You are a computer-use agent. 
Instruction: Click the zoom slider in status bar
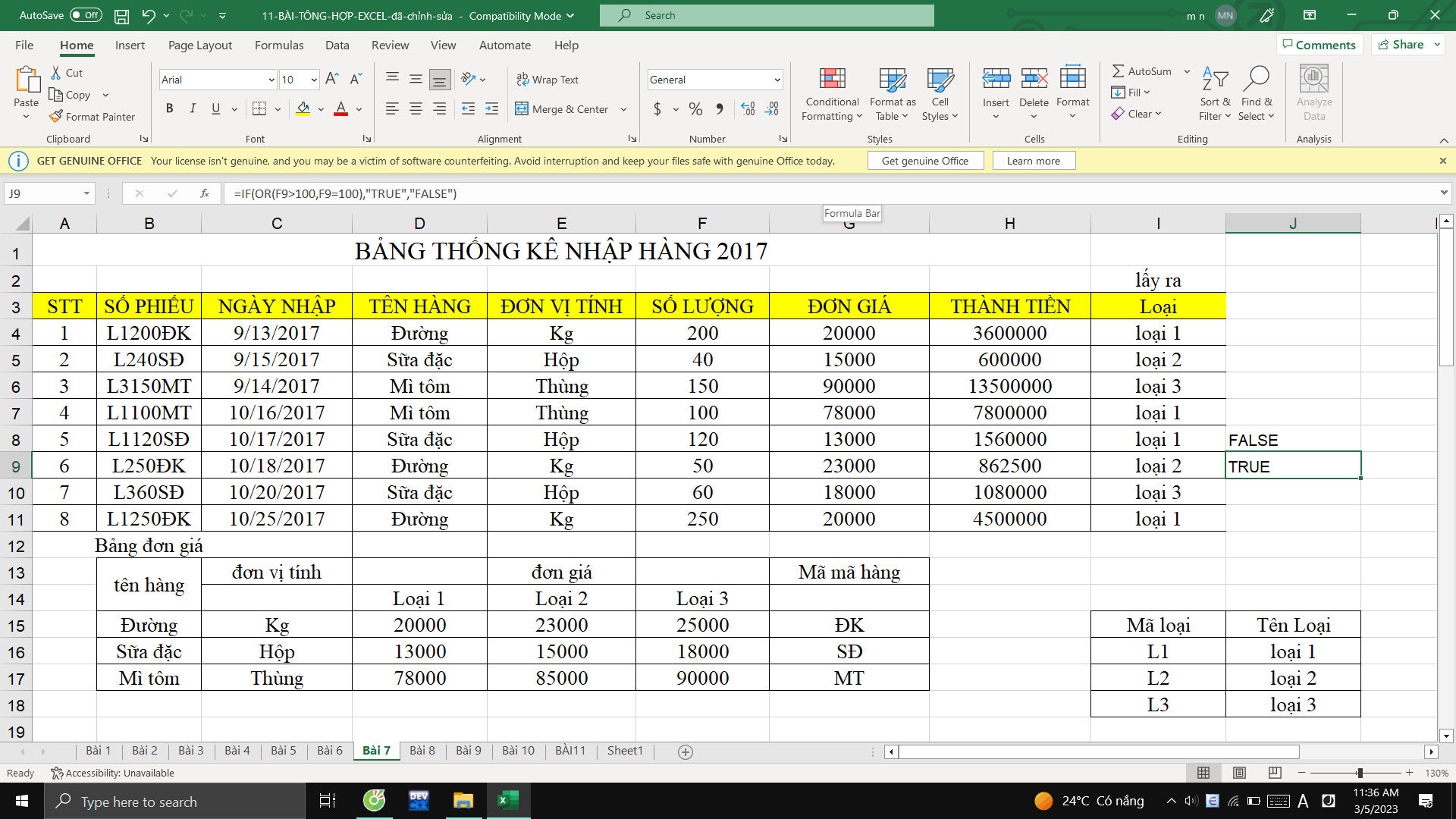click(1360, 773)
